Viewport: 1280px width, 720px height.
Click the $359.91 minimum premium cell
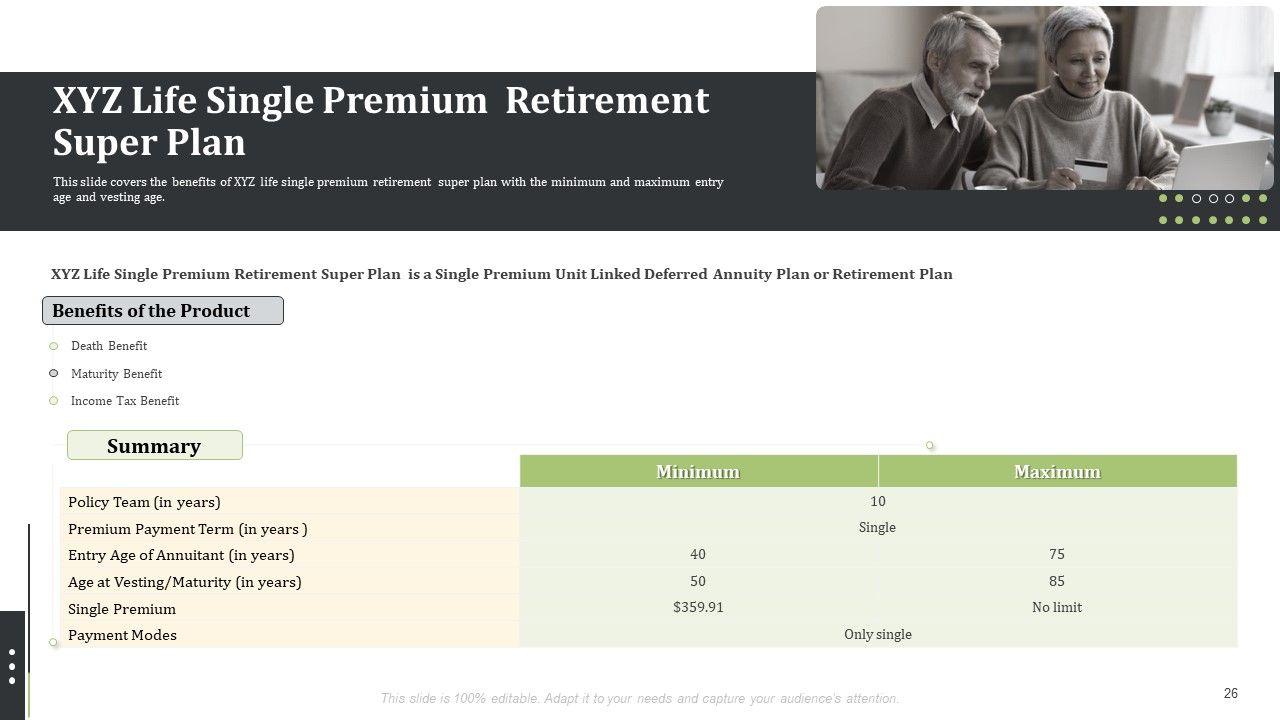698,607
